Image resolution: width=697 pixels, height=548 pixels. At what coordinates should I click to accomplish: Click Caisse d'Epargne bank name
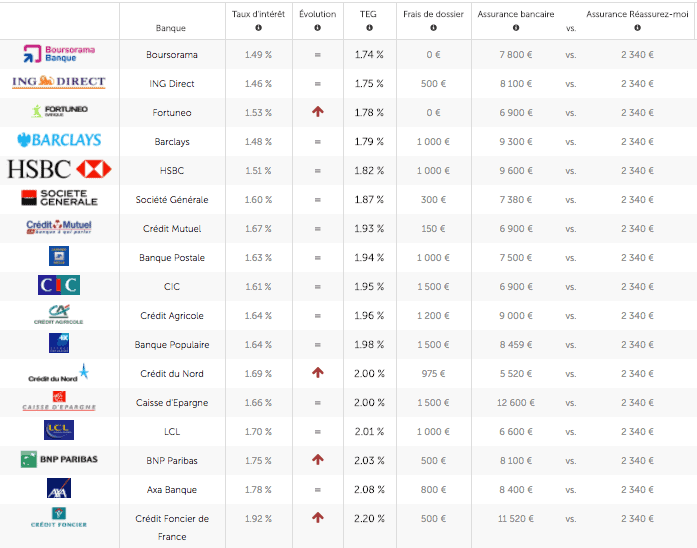[x=171, y=402]
